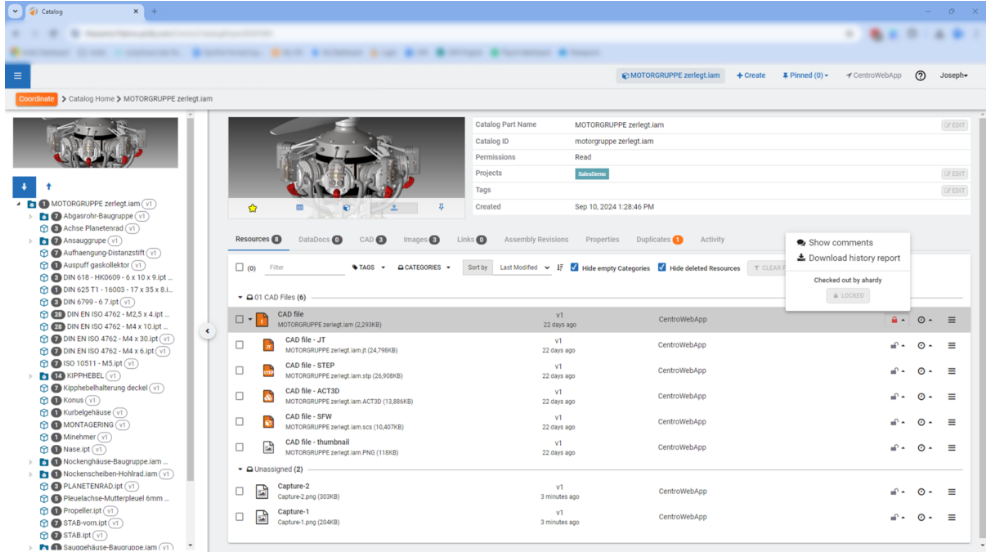Click the lock icon on the CAD file - JT row

pos(894,345)
